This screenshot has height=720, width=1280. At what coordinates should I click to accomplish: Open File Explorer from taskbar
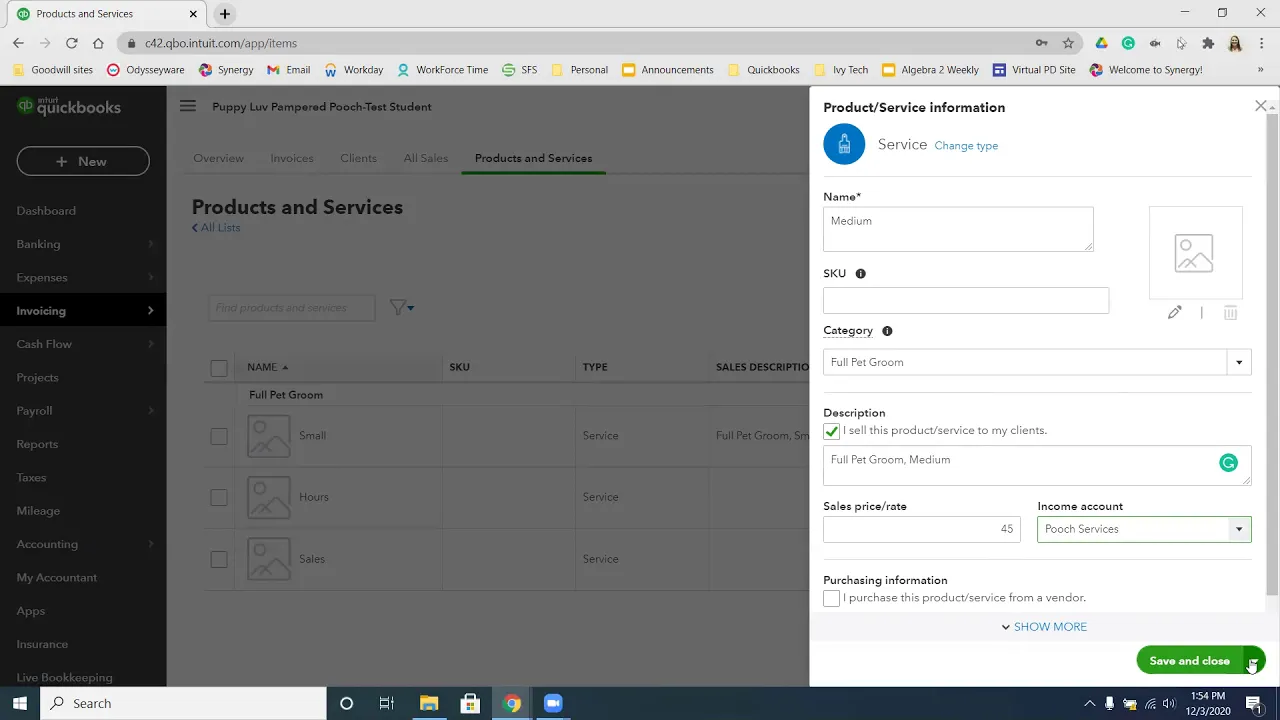(429, 703)
